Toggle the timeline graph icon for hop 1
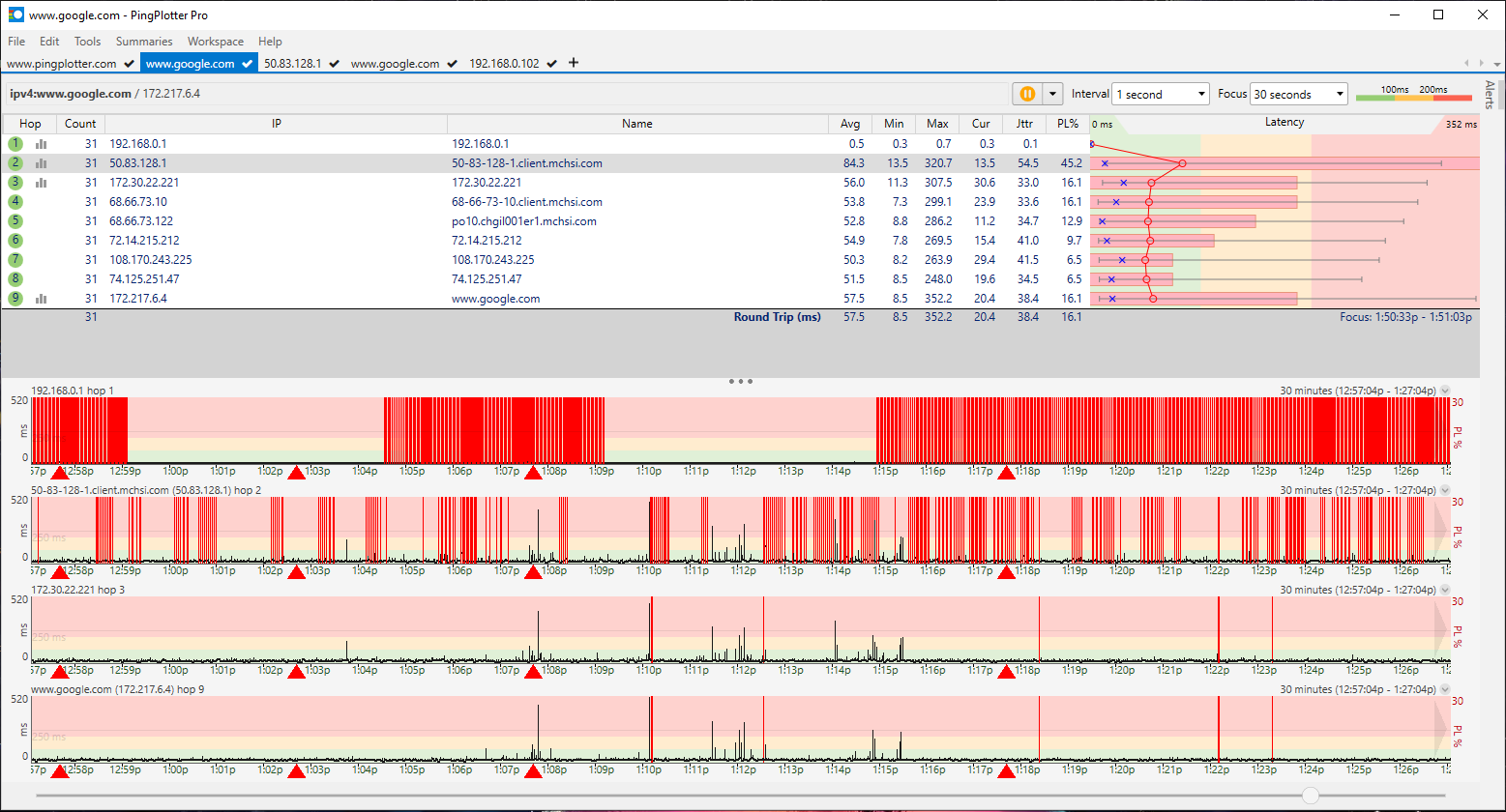 pos(42,144)
